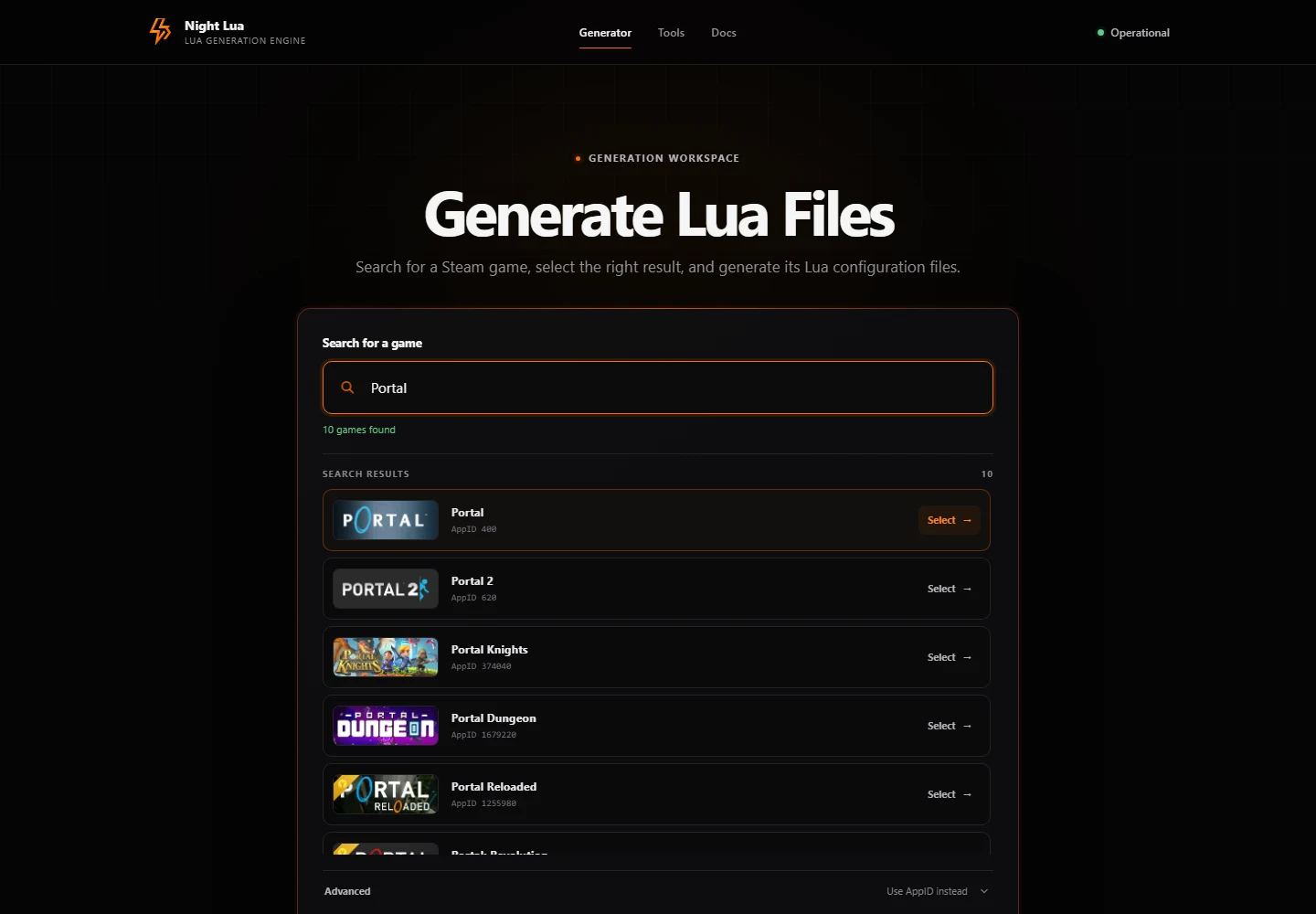Click the Portal 2 thumbnail image
The width and height of the screenshot is (1316, 914).
coord(386,589)
